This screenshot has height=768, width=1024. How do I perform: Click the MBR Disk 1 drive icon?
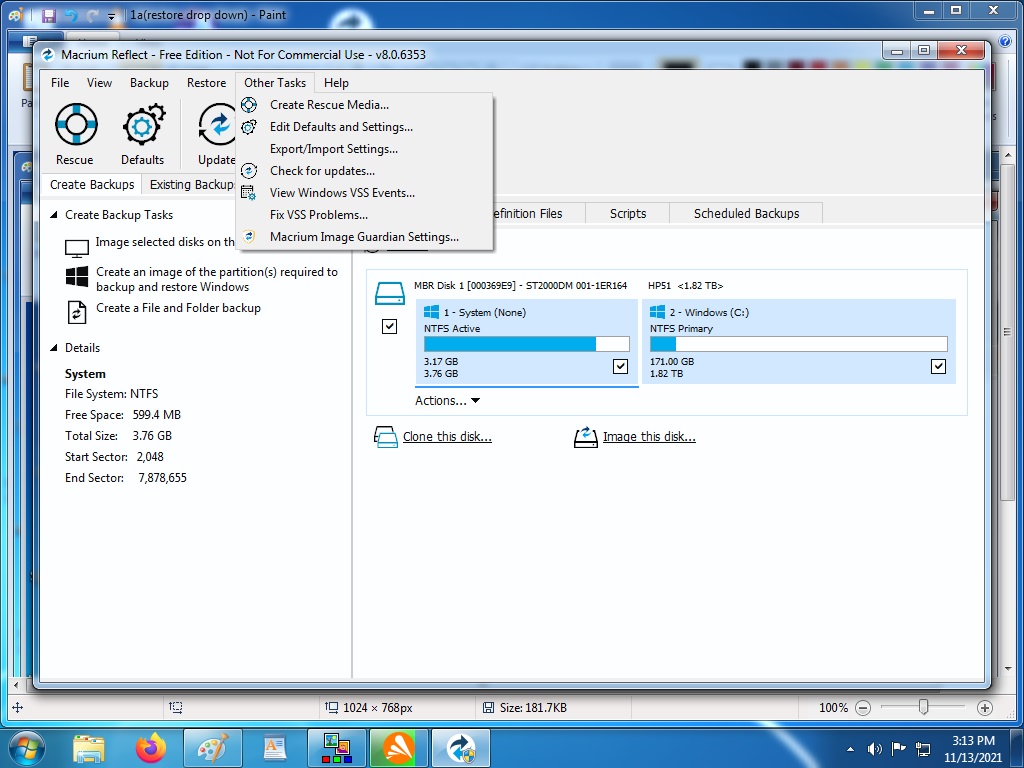coord(390,293)
